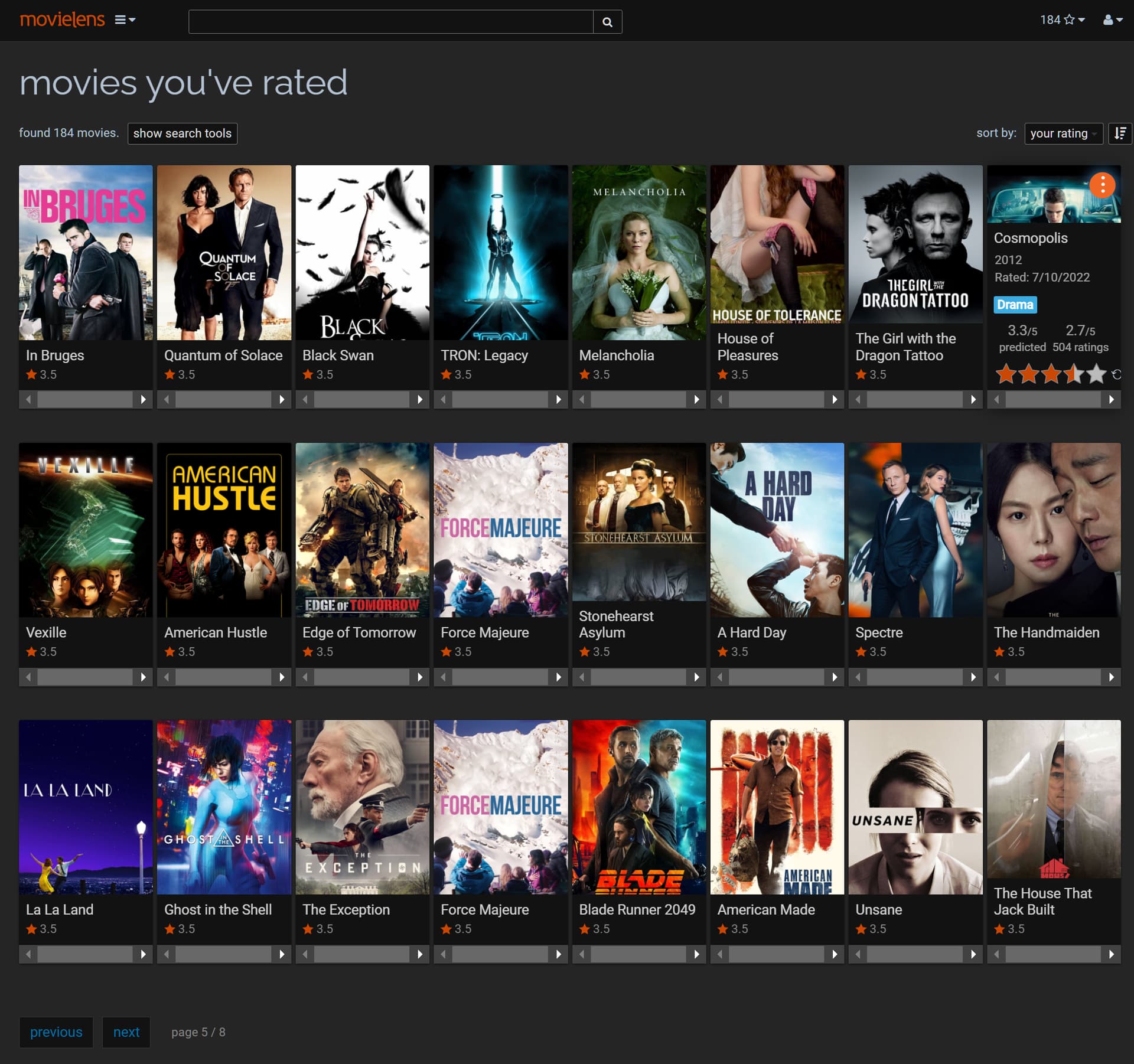The height and width of the screenshot is (1064, 1134).
Task: Click the scrollbar track under Melancholia
Action: pos(638,400)
